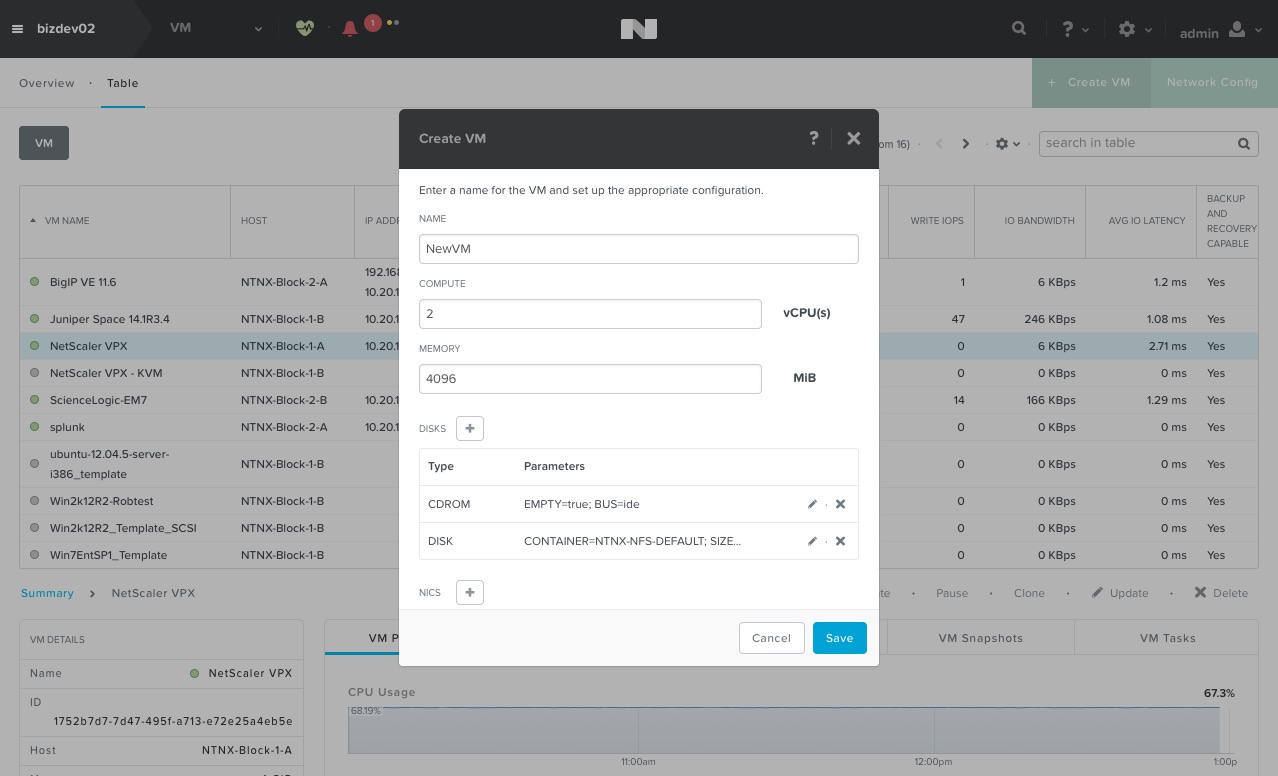
Task: Open the admin user menu
Action: pos(1219,31)
